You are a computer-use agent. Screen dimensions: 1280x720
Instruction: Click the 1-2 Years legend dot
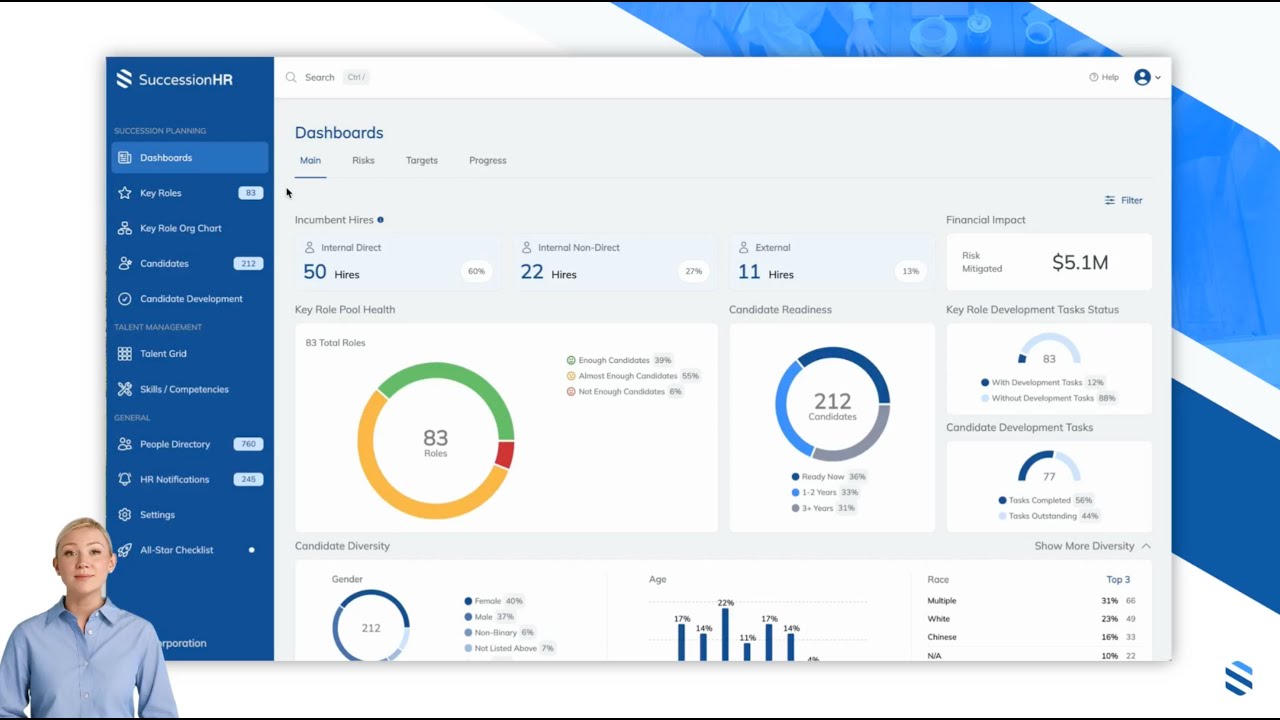pyautogui.click(x=796, y=493)
